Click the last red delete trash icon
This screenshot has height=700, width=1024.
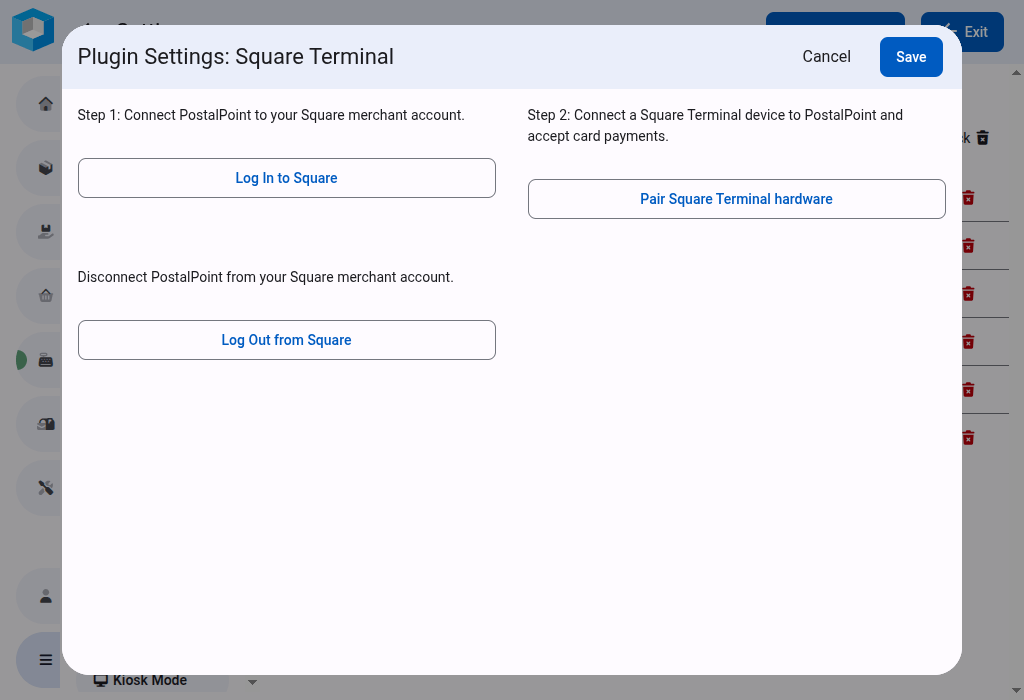click(x=968, y=438)
